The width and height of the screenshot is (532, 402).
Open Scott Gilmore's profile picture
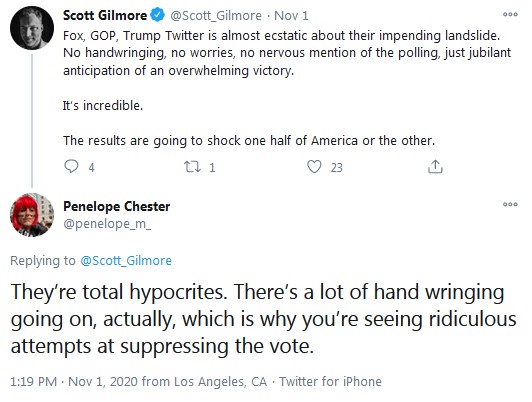point(32,28)
